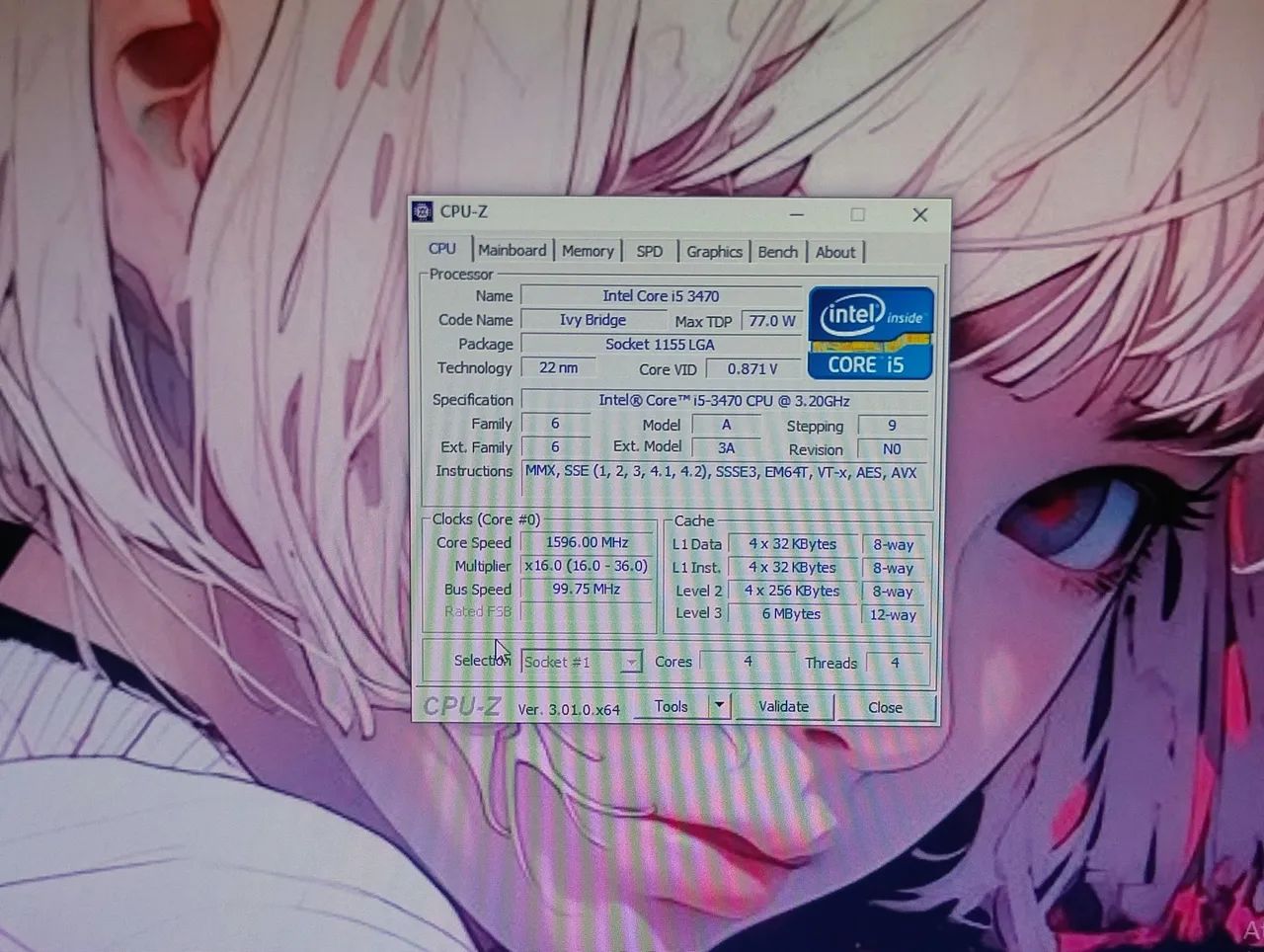Click the Core VID value '0.871 V'
Viewport: 1264px width, 952px height.
point(752,368)
